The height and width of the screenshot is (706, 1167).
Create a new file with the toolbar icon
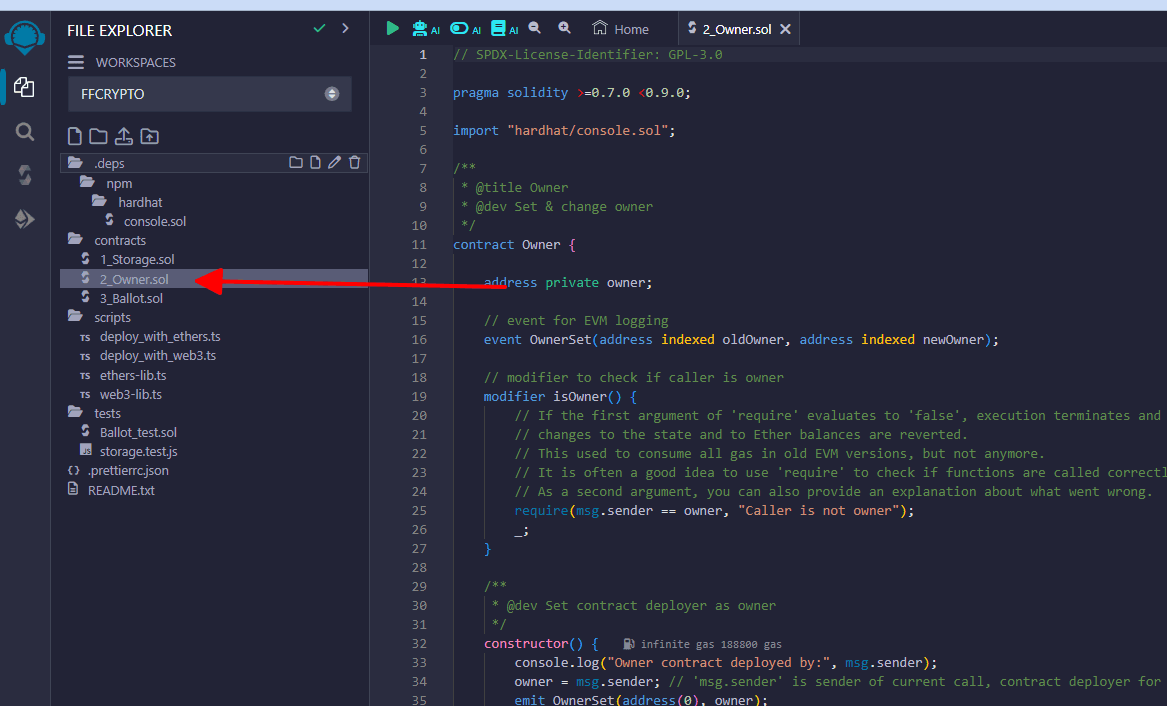74,136
